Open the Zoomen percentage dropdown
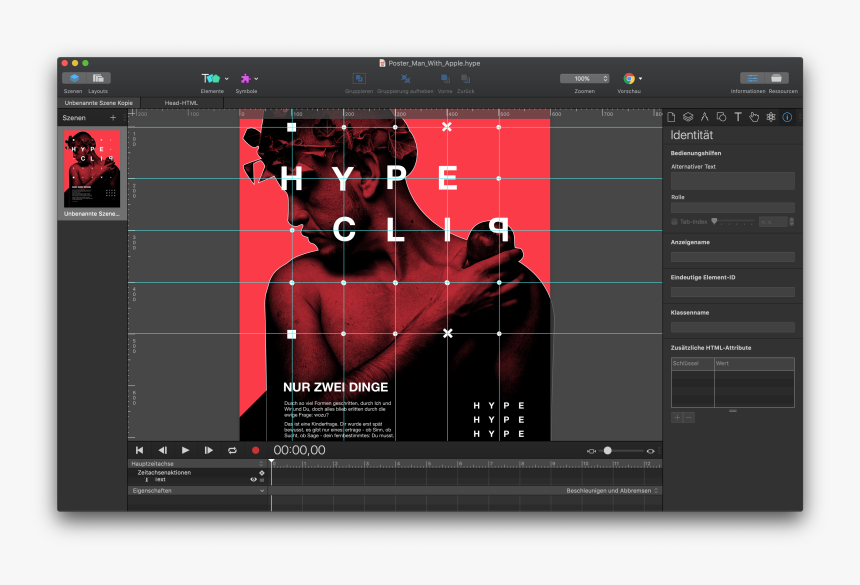Image resolution: width=860 pixels, height=585 pixels. tap(583, 78)
